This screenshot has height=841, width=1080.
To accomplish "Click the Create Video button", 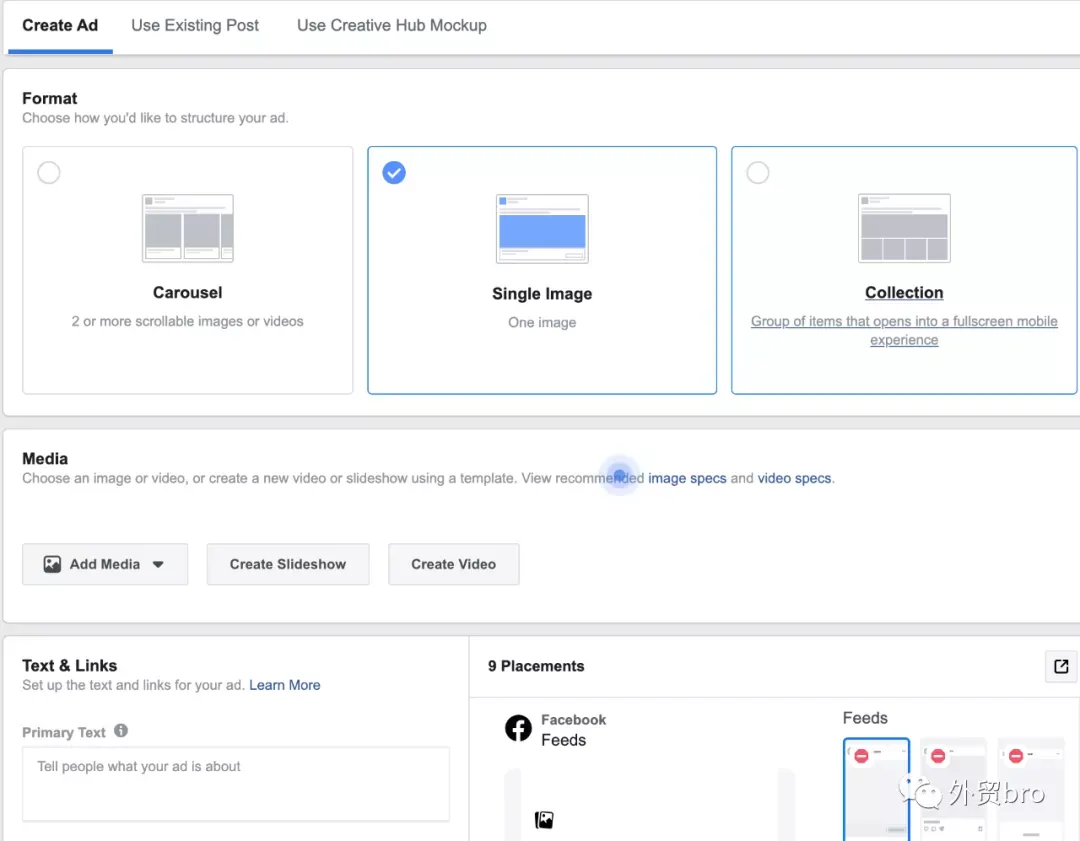I will (x=453, y=564).
